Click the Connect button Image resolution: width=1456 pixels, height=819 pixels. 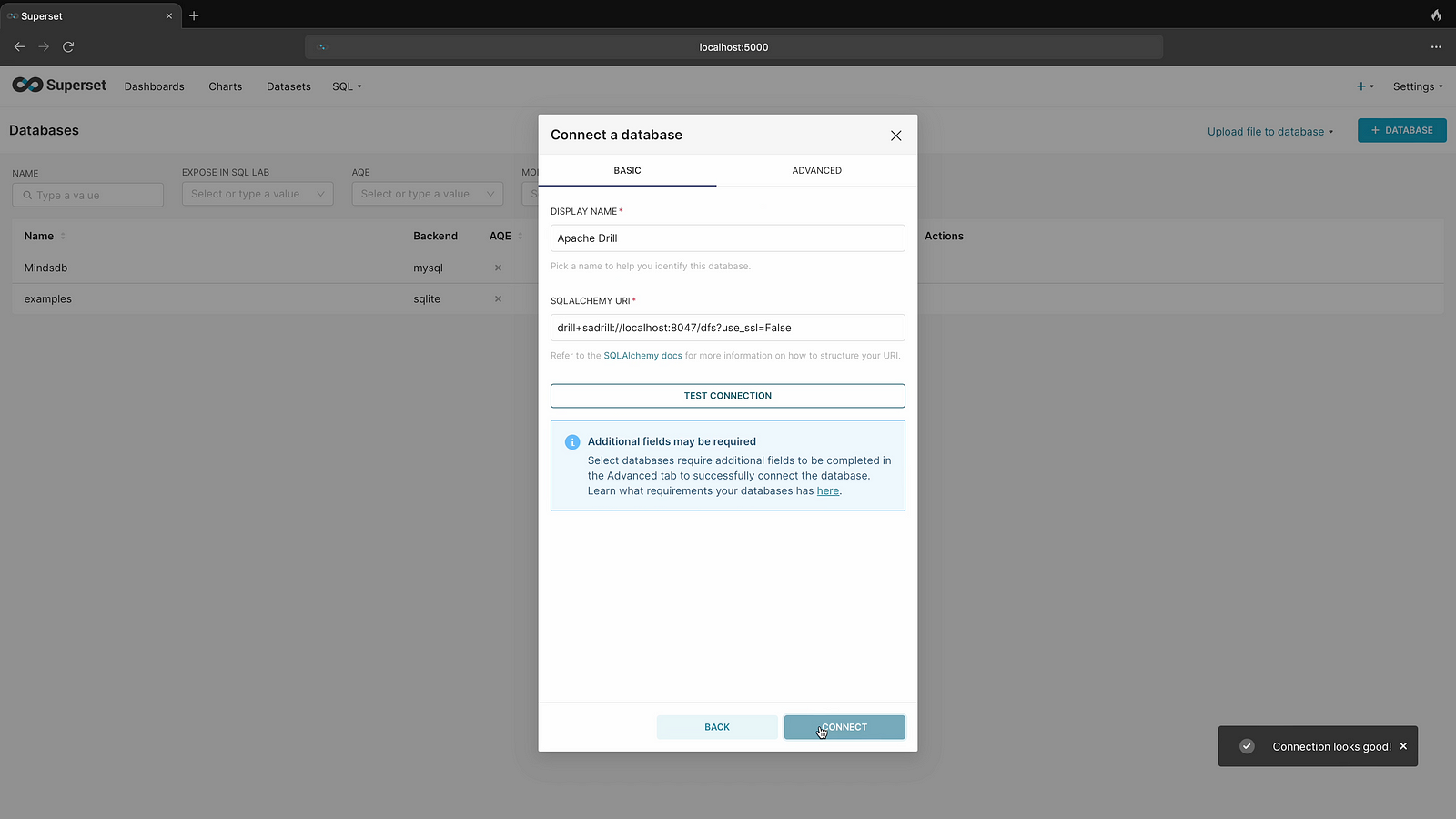pos(844,727)
